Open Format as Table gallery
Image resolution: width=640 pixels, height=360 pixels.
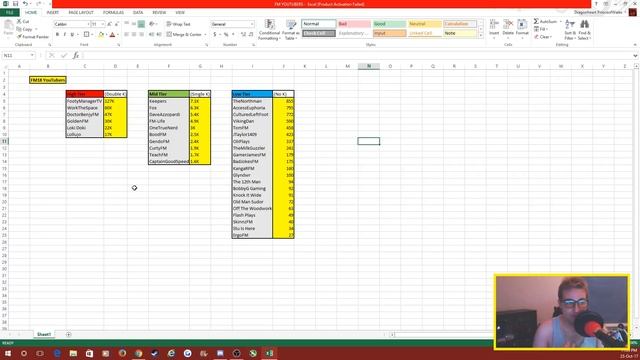click(291, 30)
